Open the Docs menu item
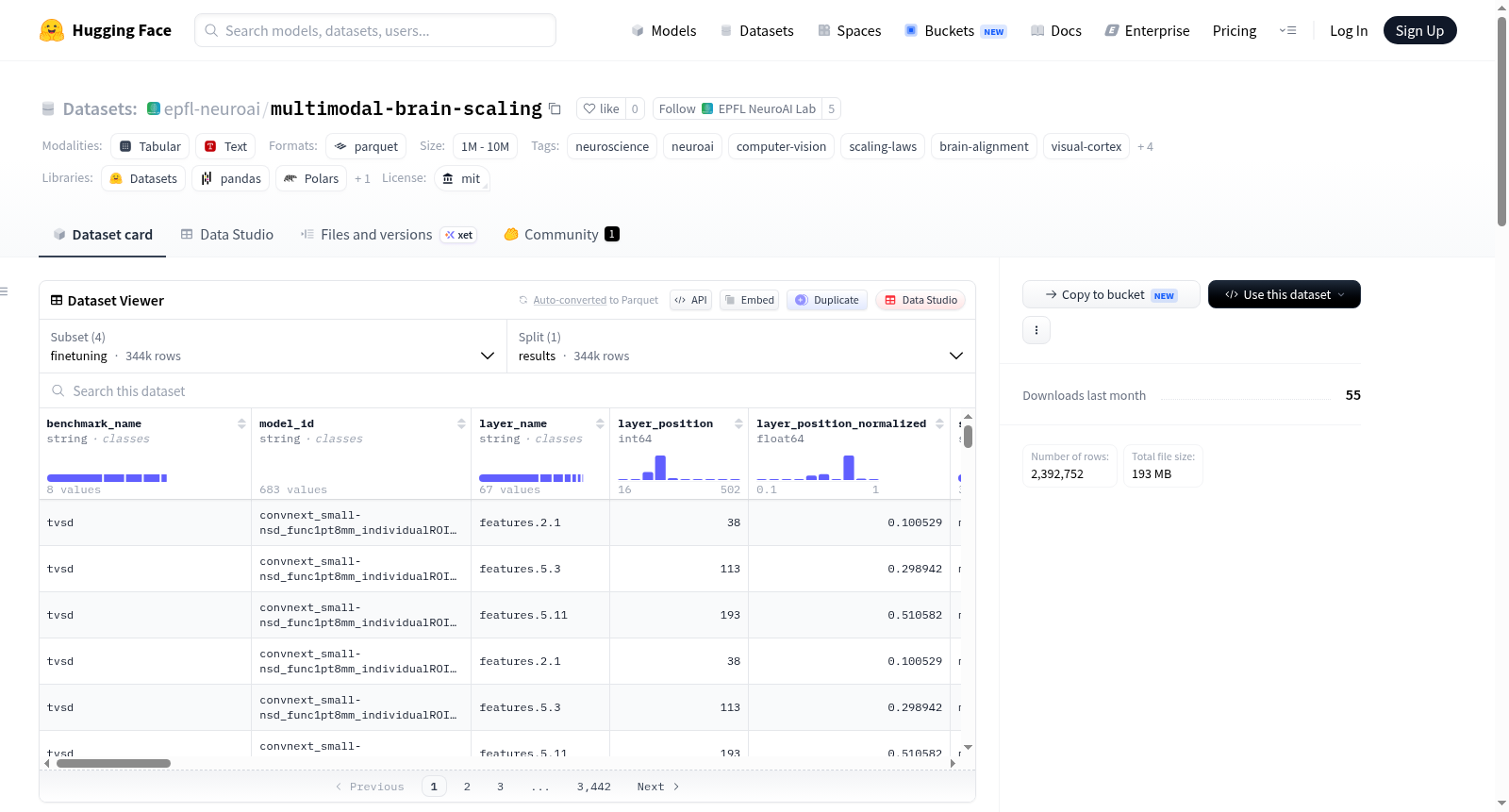This screenshot has height=812, width=1509. 1056,30
